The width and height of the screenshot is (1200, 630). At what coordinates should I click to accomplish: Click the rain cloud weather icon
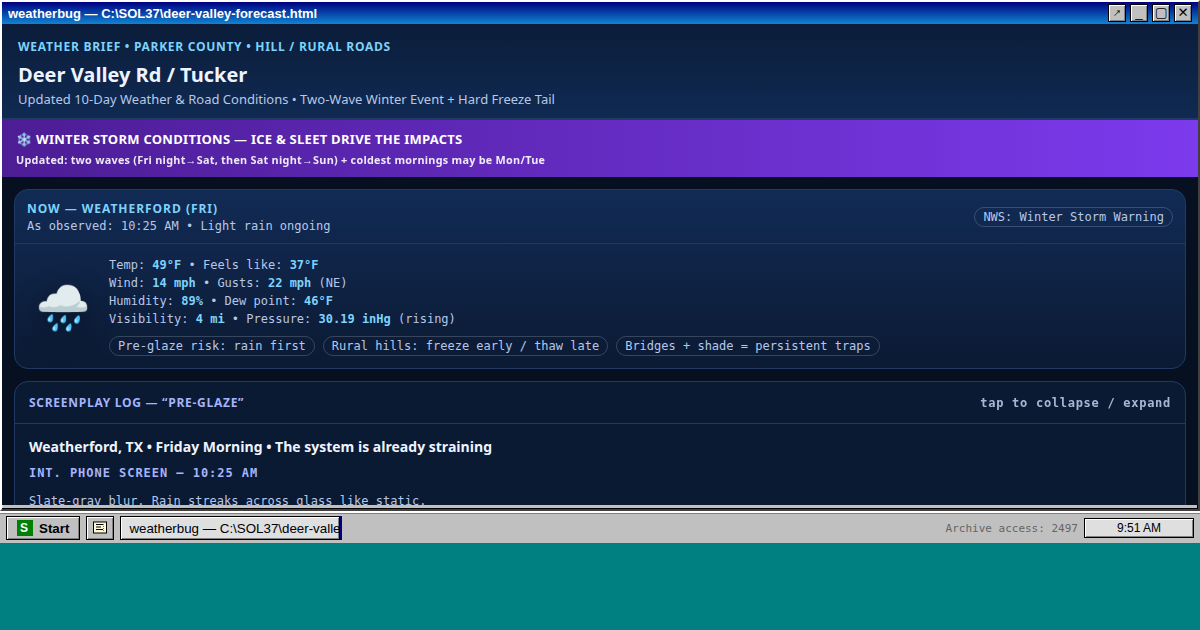(x=63, y=307)
